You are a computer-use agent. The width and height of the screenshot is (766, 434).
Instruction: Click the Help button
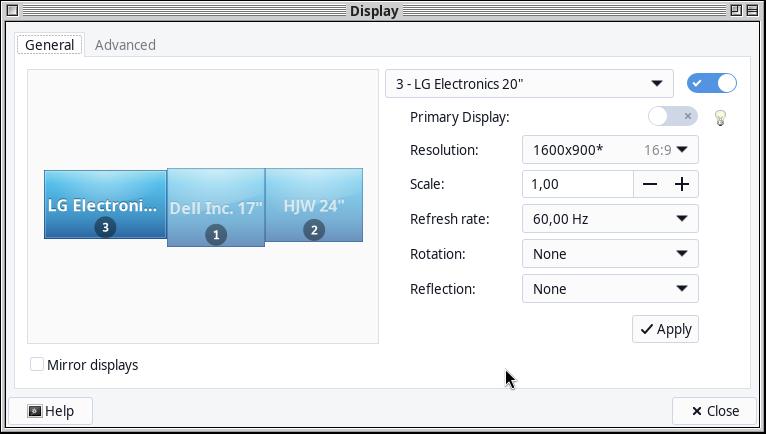tap(51, 411)
